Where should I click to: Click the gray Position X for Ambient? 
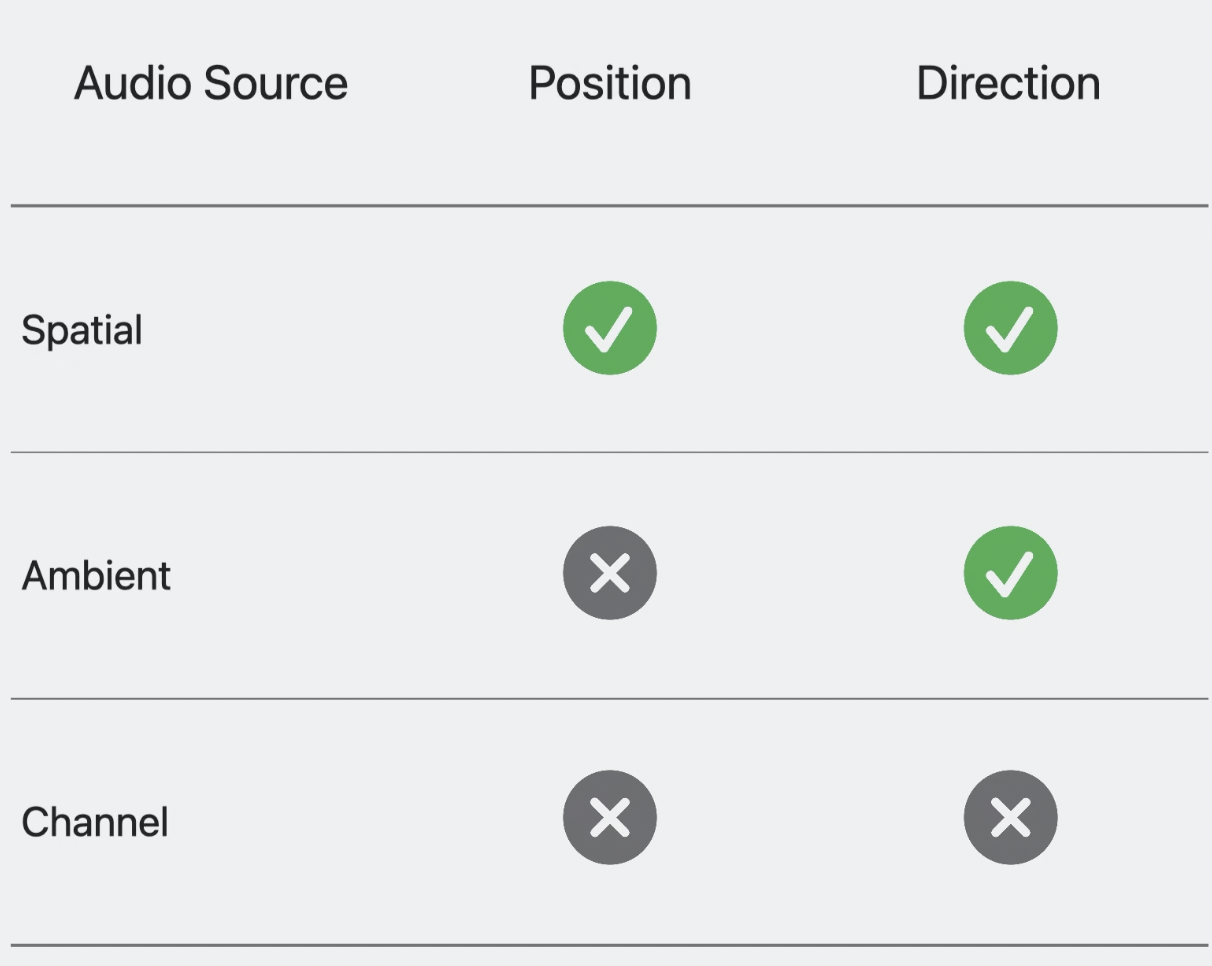(610, 573)
